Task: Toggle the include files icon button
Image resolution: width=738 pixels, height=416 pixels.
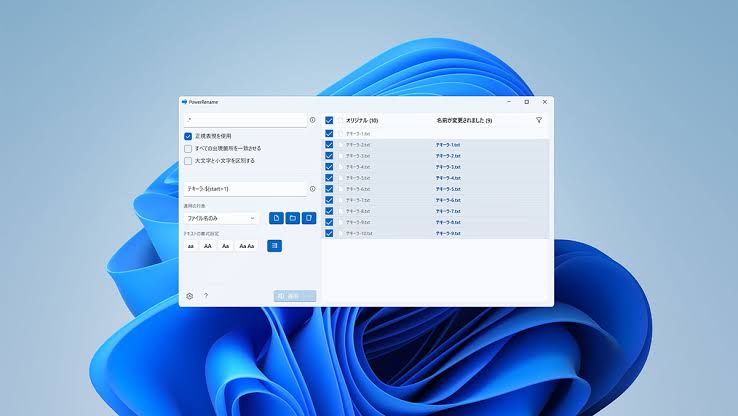Action: pos(276,218)
